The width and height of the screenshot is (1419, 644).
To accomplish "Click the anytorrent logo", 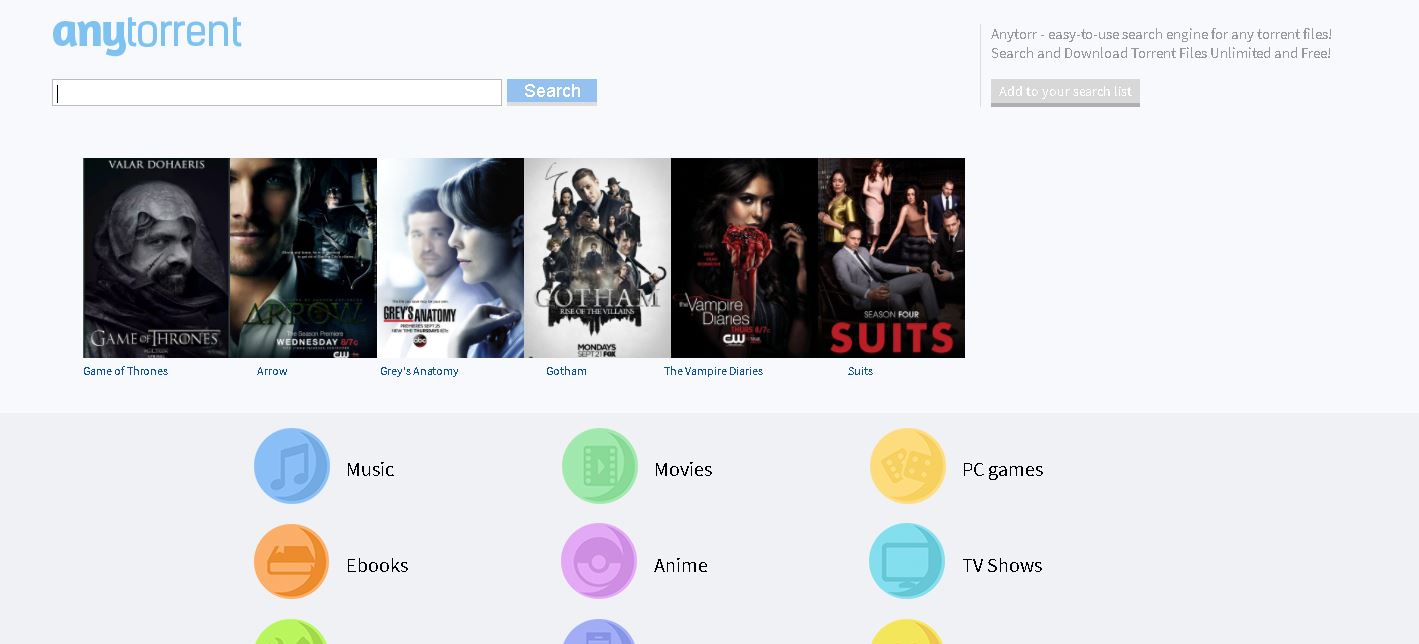I will pyautogui.click(x=147, y=35).
